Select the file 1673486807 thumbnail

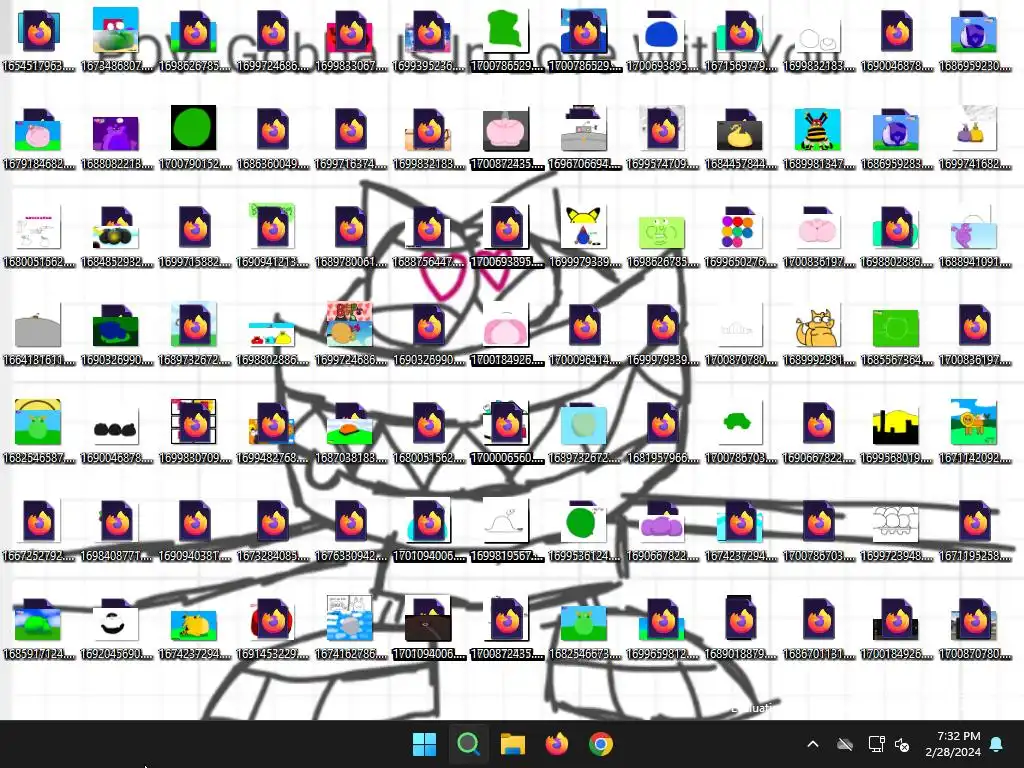116,31
